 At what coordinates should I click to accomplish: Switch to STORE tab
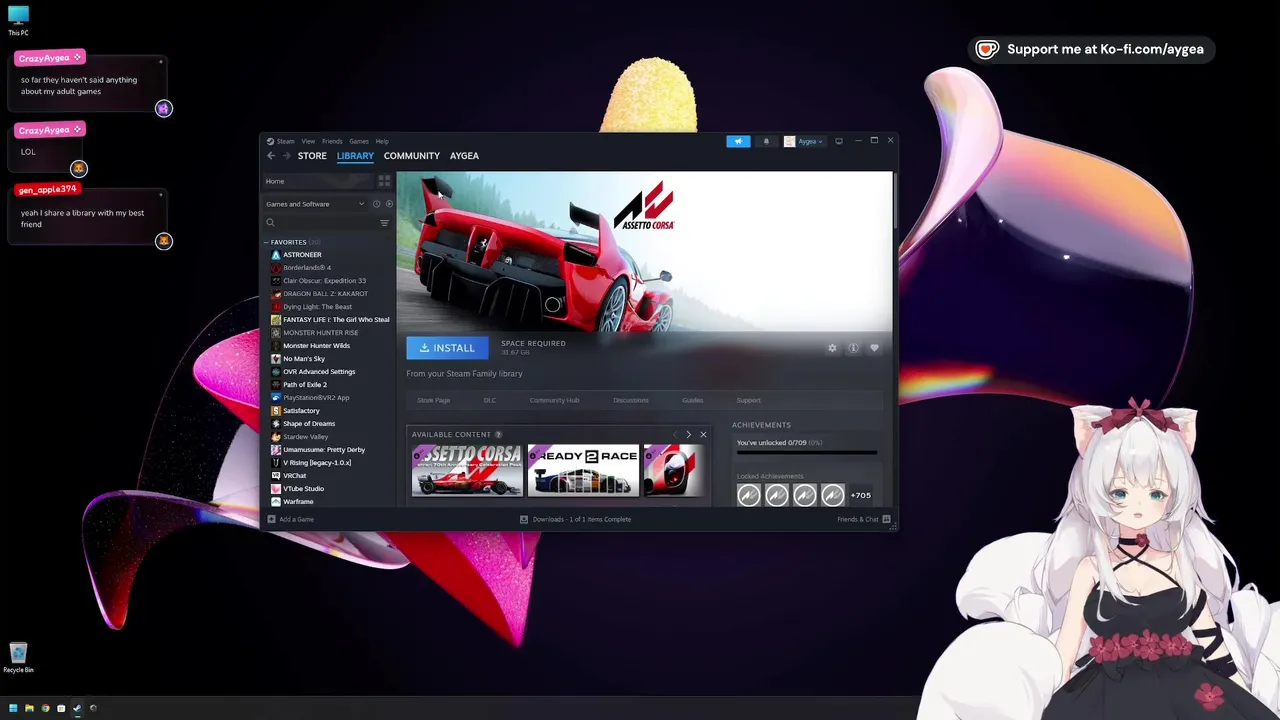click(x=312, y=156)
